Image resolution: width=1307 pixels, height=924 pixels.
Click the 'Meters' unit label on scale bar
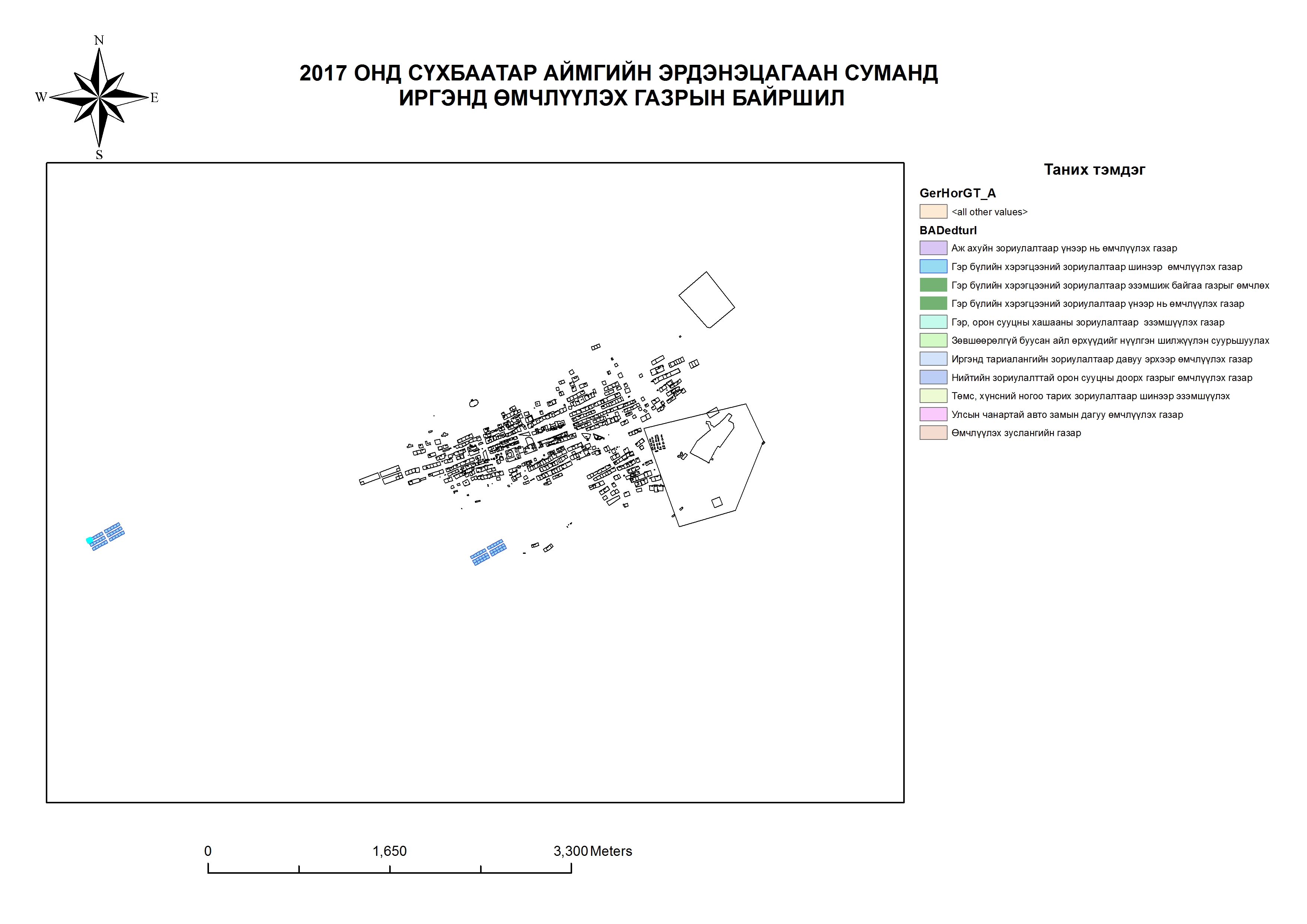(611, 851)
